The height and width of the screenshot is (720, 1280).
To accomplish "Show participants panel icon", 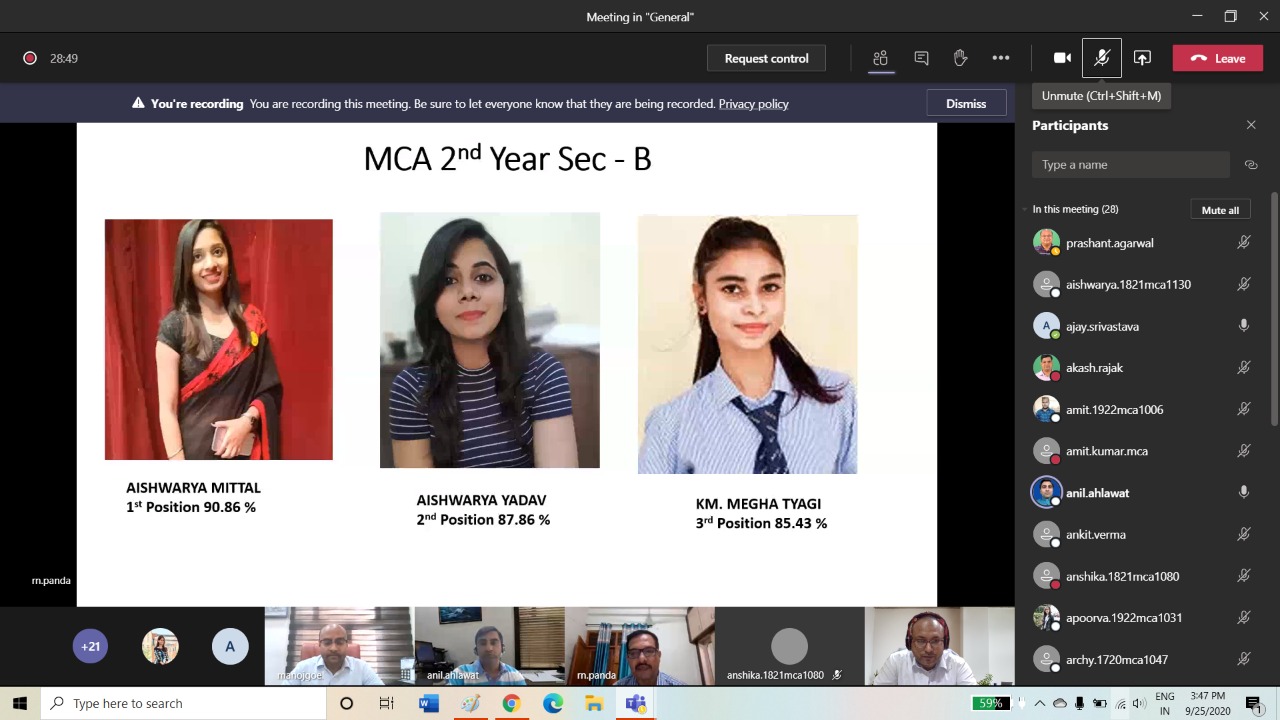I will [x=880, y=58].
